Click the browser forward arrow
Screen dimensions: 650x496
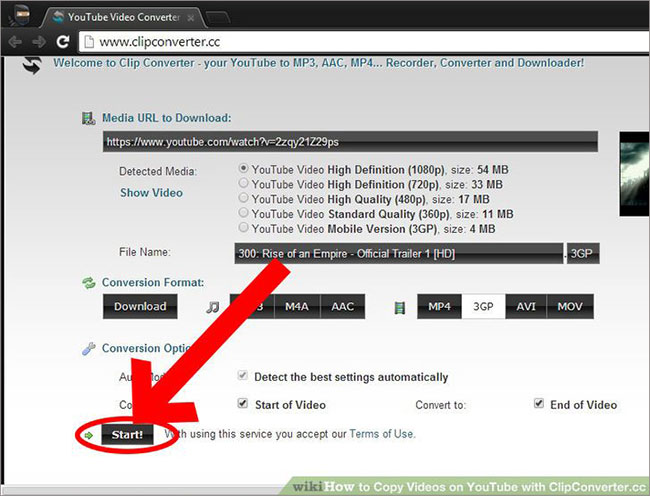coord(39,41)
